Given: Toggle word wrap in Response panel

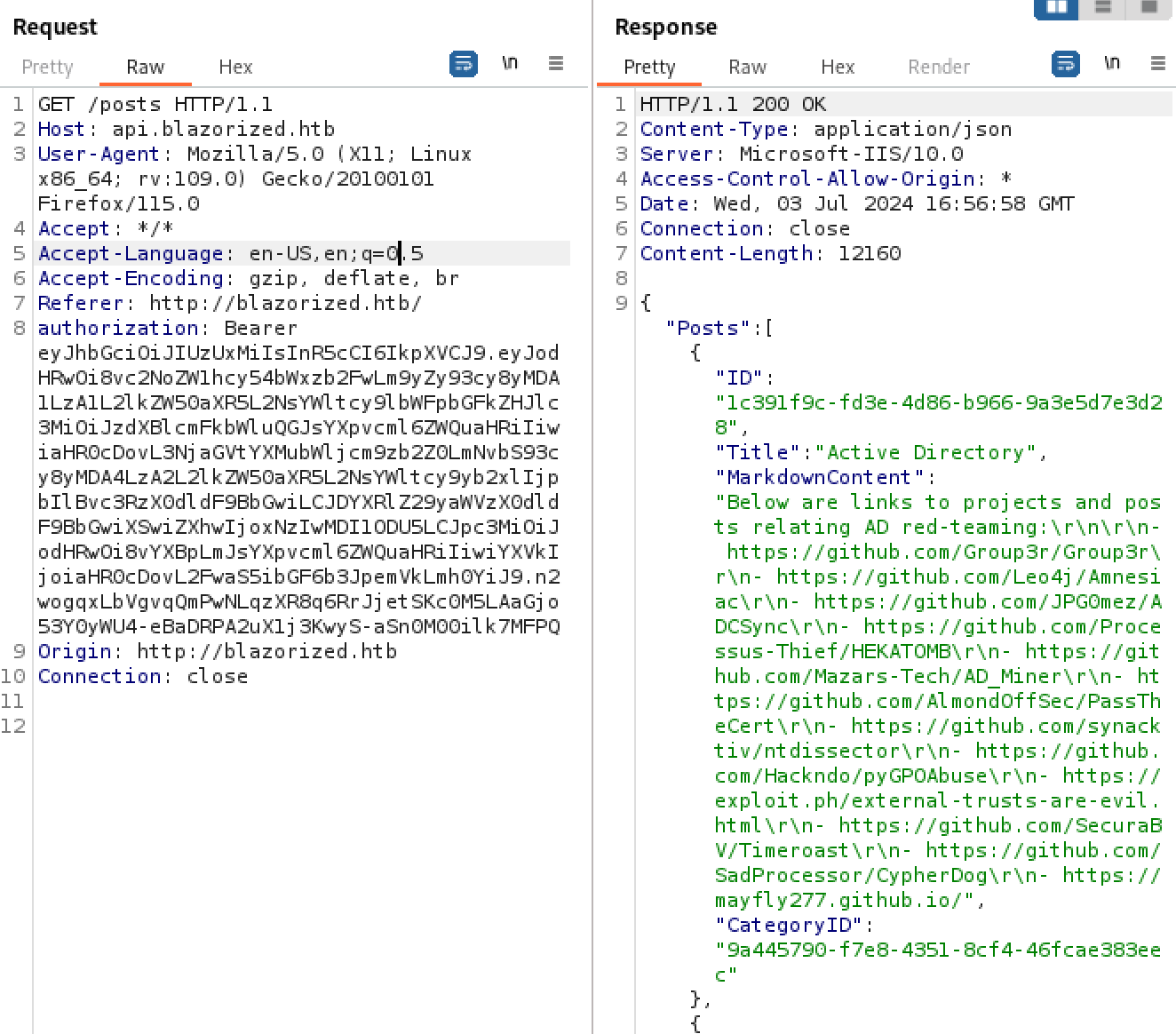Looking at the screenshot, I should [1066, 64].
